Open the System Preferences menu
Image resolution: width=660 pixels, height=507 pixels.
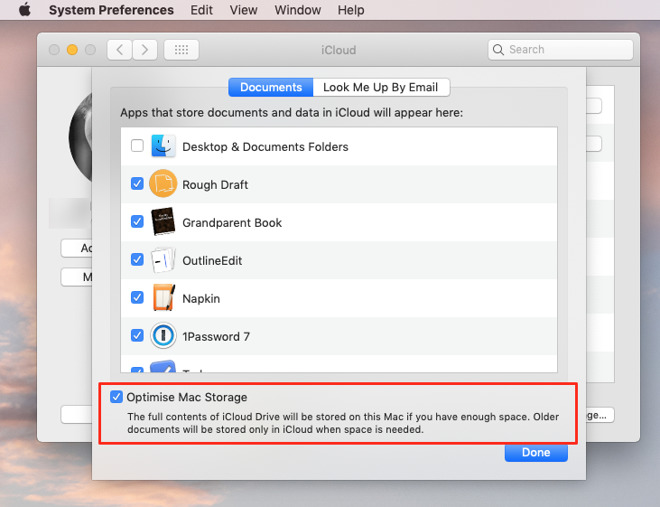tap(111, 10)
